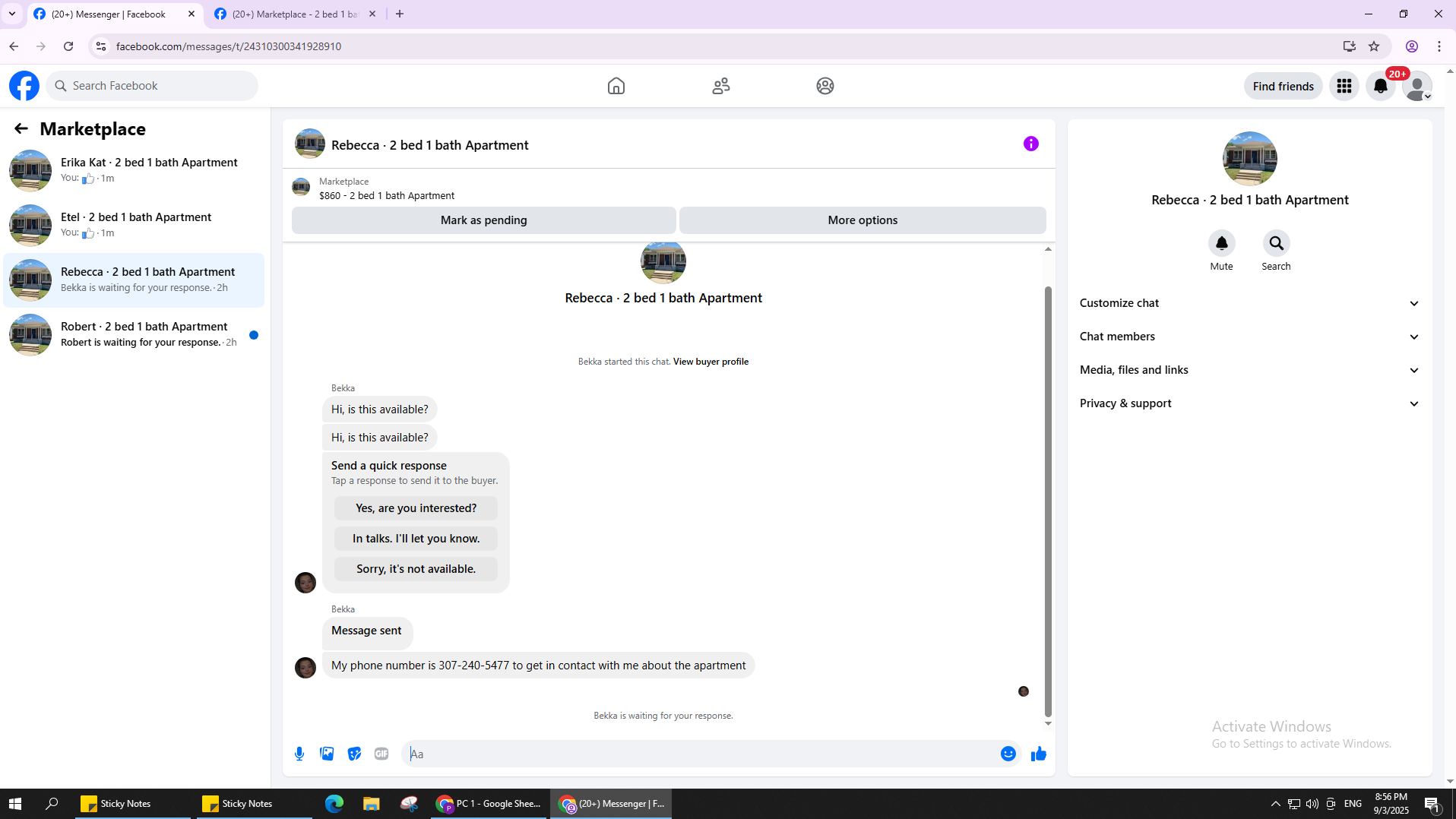Attach a photo using the image icon
Image resolution: width=1456 pixels, height=819 pixels.
click(328, 754)
